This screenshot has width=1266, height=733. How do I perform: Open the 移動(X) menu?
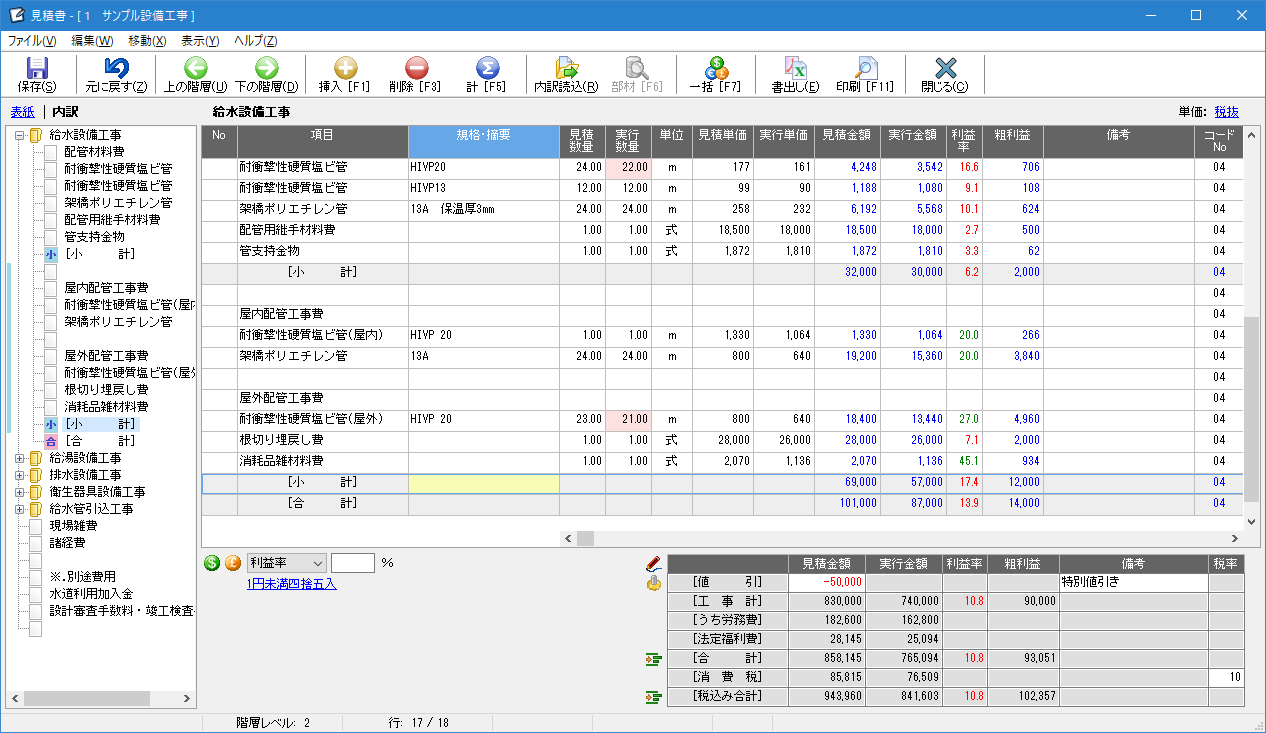(147, 41)
